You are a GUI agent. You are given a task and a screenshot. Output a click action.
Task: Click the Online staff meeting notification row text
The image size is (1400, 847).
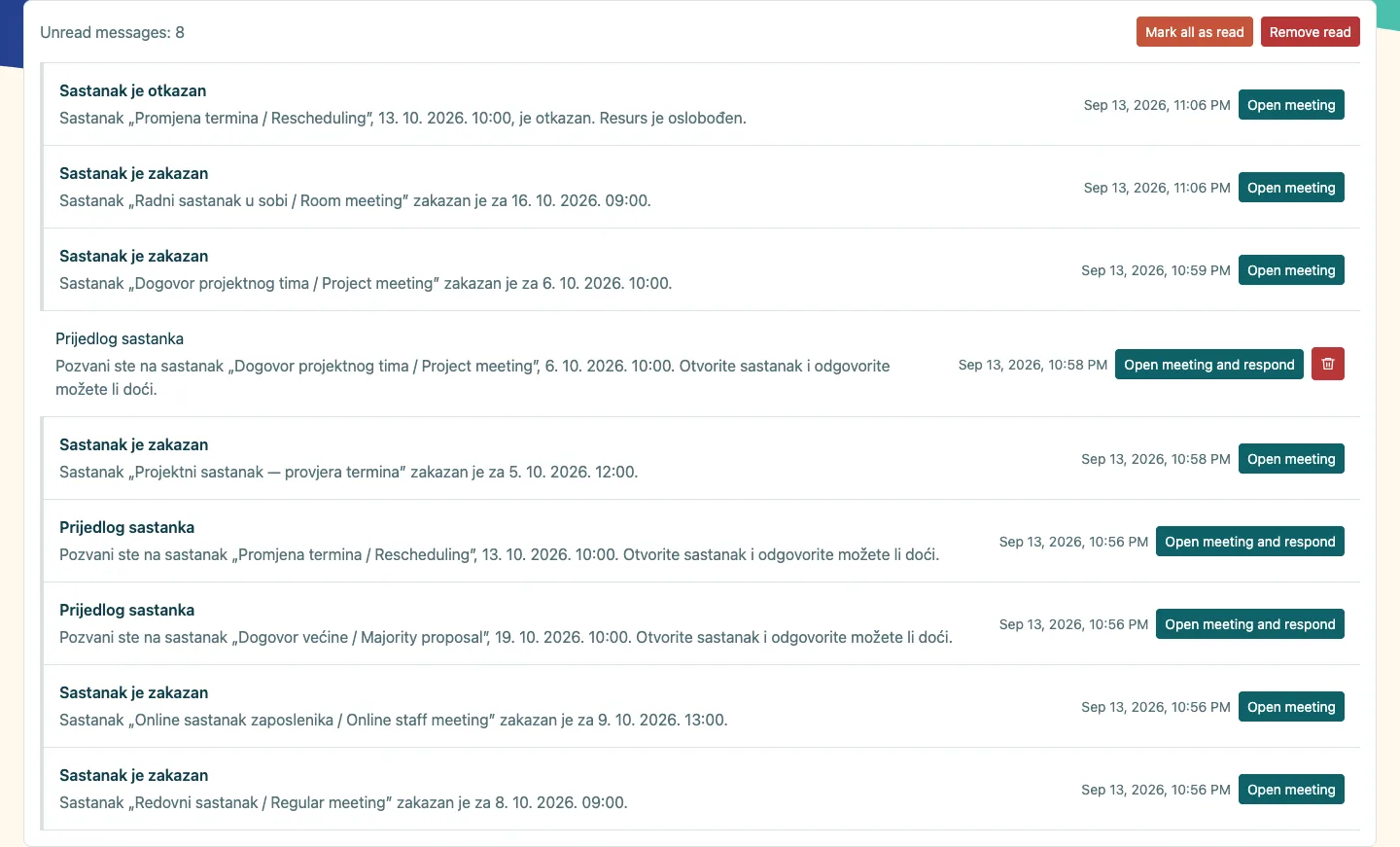(394, 720)
